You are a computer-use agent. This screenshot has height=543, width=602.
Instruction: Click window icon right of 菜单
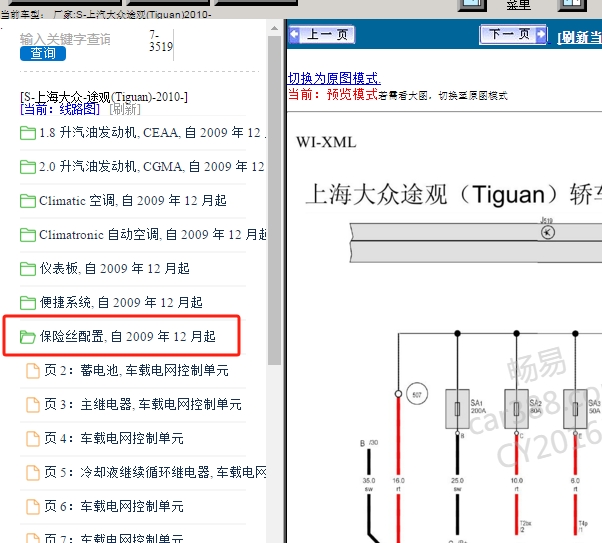(572, 5)
